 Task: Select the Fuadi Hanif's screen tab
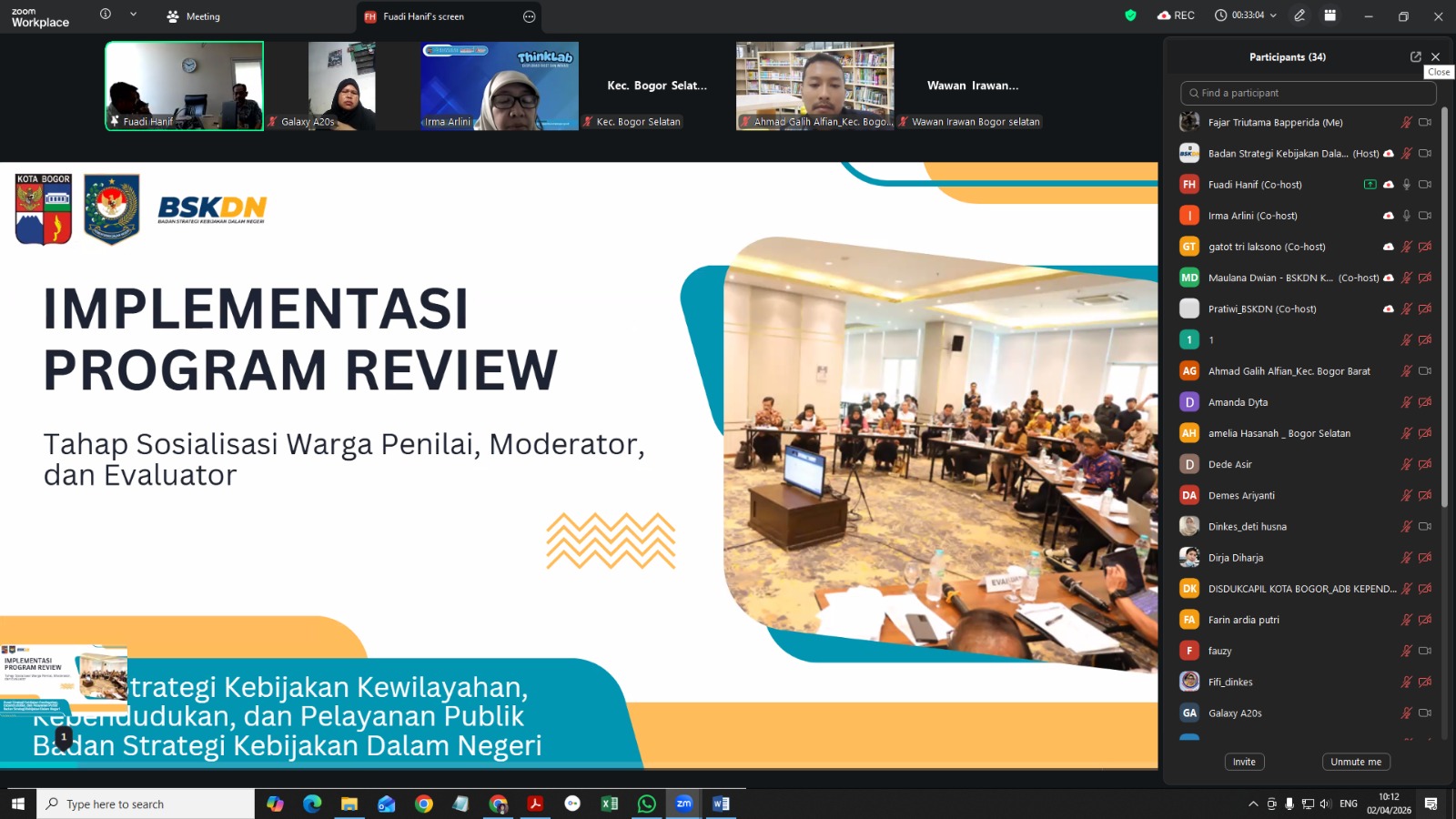[423, 16]
